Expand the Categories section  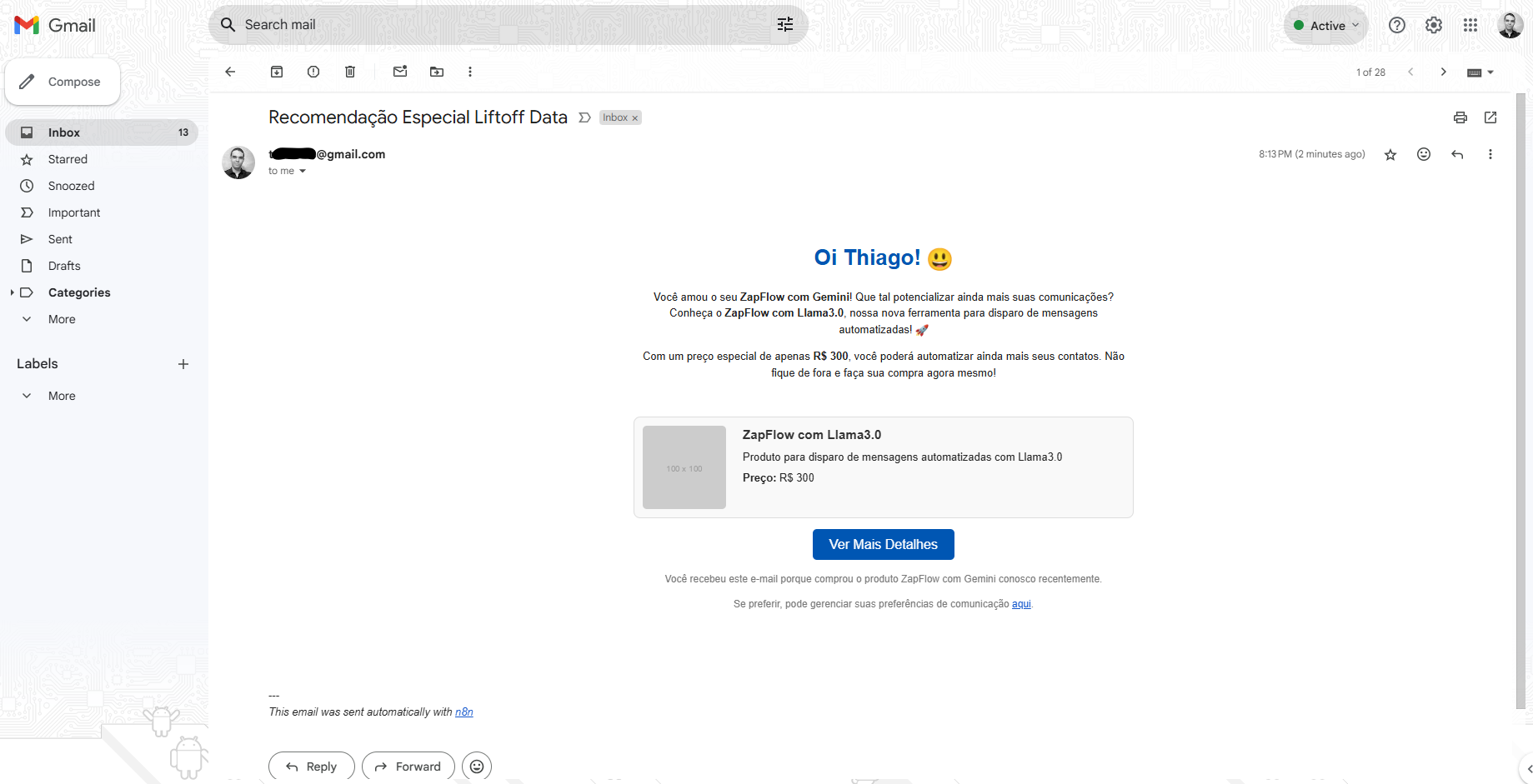tap(12, 292)
